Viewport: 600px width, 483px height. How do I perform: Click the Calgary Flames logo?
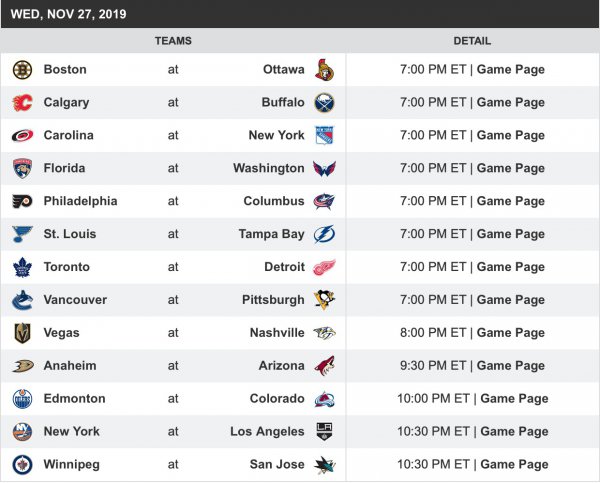[x=22, y=103]
